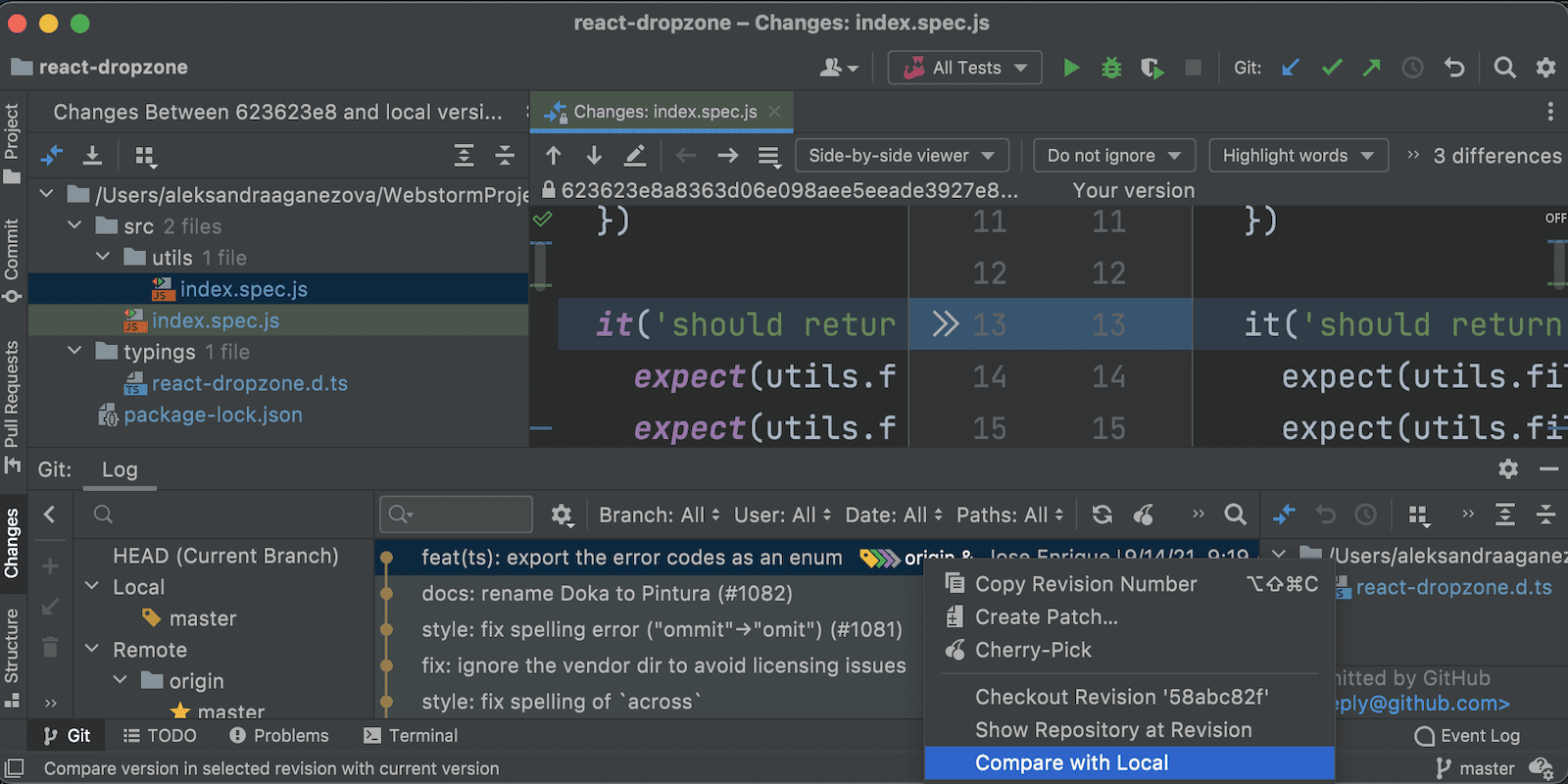
Task: Jump to source with pencil icon
Action: point(635,156)
